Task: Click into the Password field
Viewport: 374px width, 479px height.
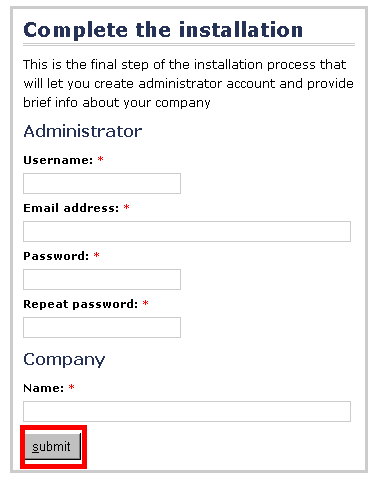Action: (102, 279)
